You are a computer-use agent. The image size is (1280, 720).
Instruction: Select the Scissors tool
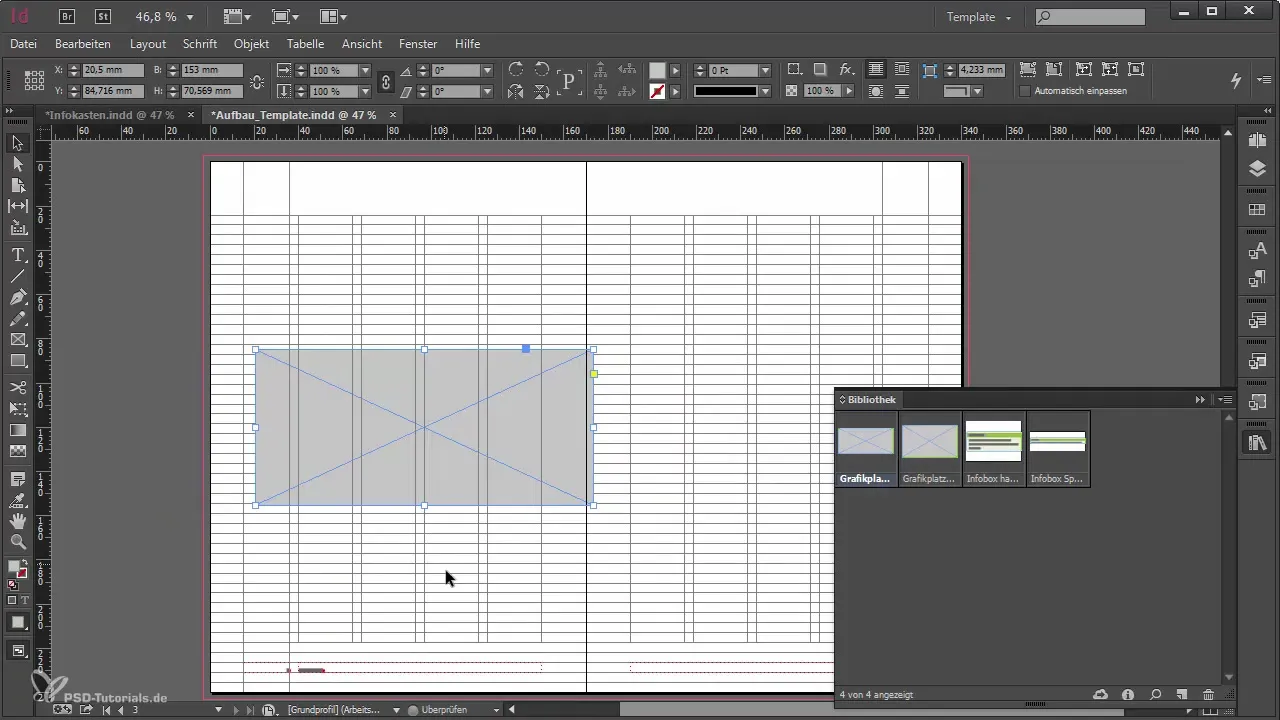17,387
